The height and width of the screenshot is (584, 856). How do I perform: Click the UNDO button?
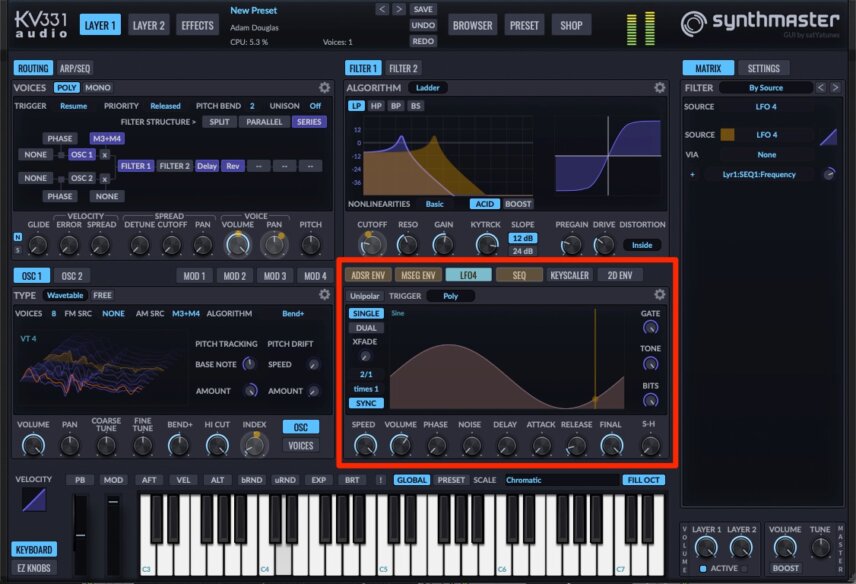click(x=423, y=25)
